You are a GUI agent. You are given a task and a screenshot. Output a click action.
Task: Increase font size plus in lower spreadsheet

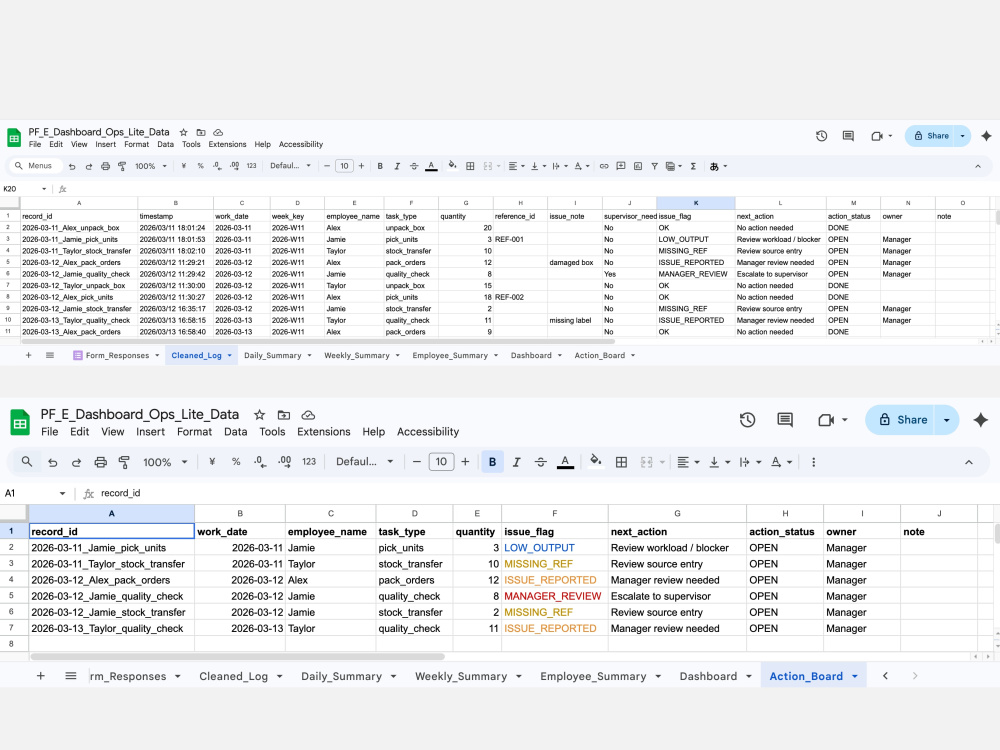click(x=465, y=462)
